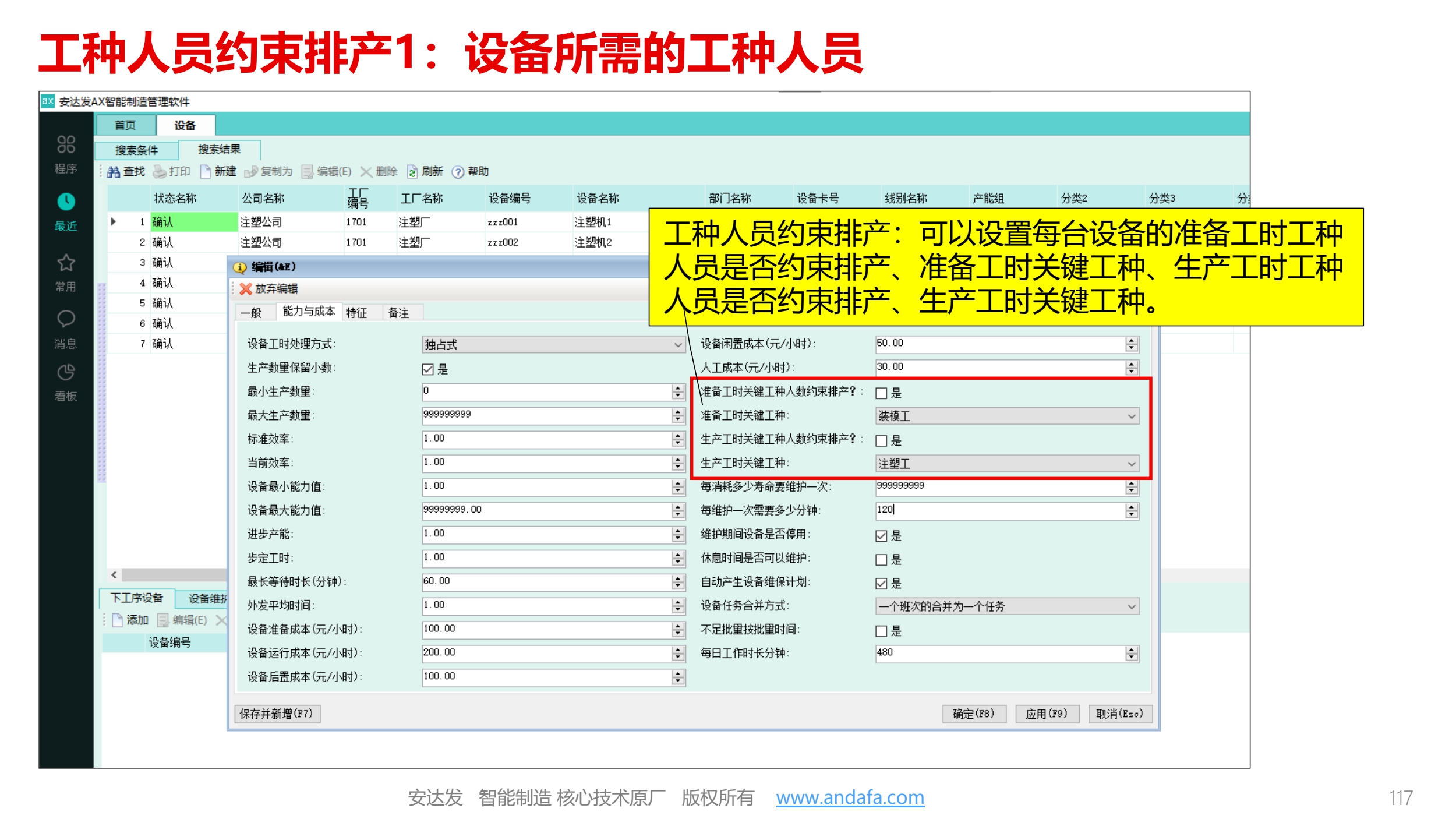Expand 设备工时处理方式 dropdown
This screenshot has height=819, width=1456.
pos(678,345)
